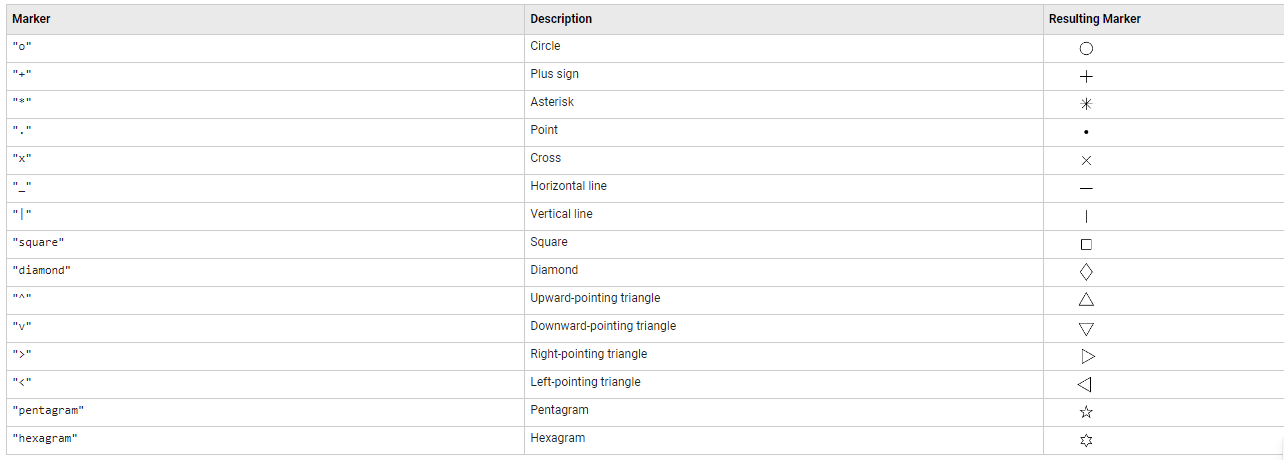This screenshot has width=1284, height=460.
Task: Select the right-pointing triangle marker icon
Action: point(1088,356)
